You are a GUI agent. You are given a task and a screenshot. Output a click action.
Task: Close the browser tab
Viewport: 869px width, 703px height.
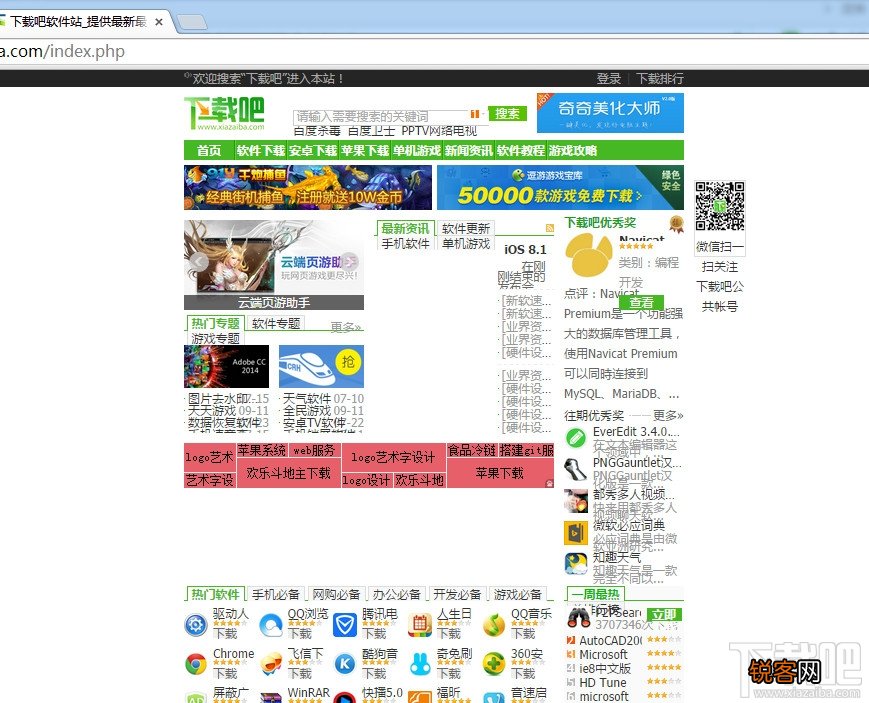click(159, 22)
